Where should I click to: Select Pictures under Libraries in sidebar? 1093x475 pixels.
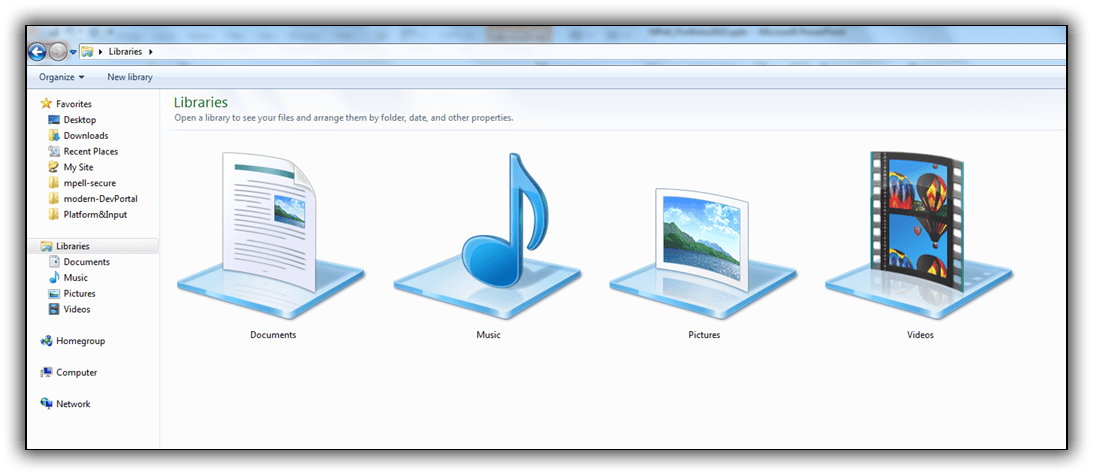[79, 294]
